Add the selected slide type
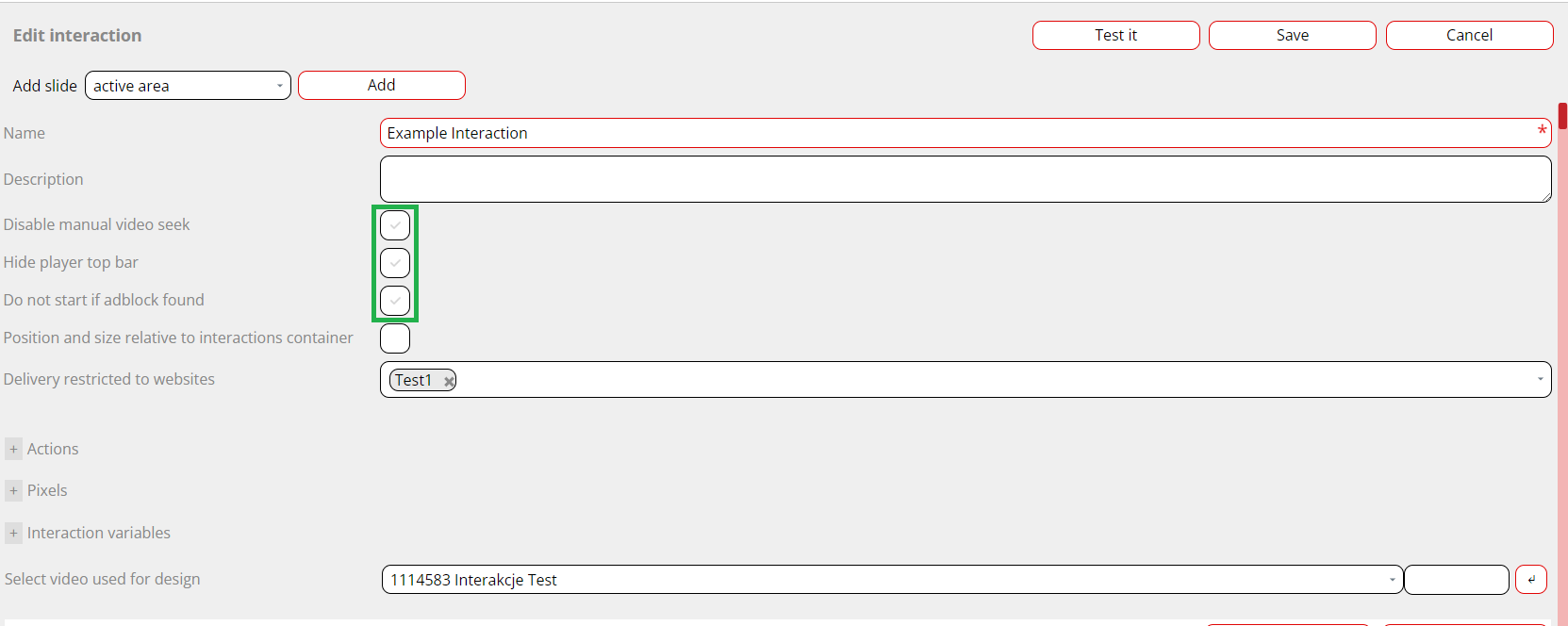The height and width of the screenshot is (626, 1568). (x=381, y=86)
